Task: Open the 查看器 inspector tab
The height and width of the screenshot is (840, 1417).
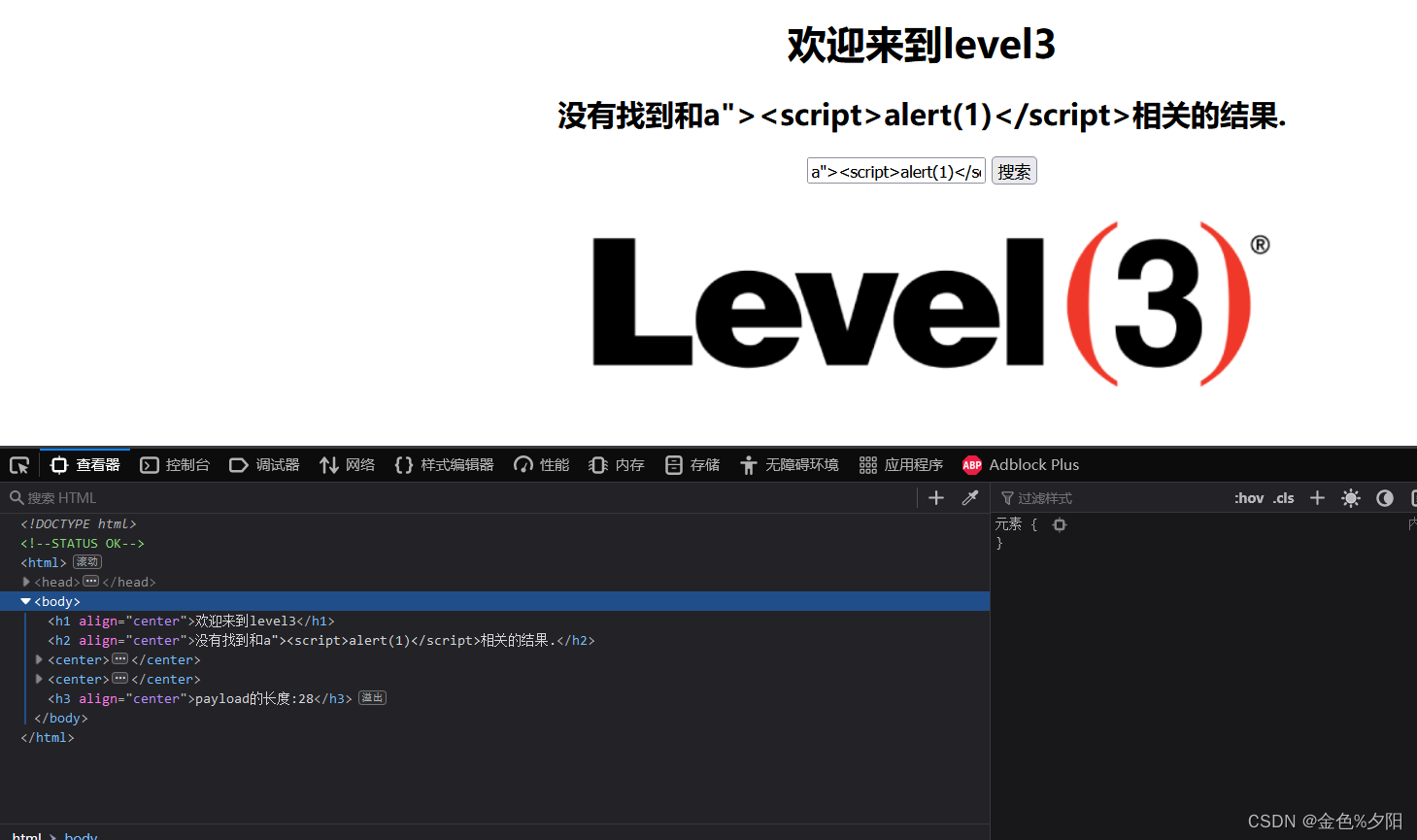Action: click(x=85, y=465)
